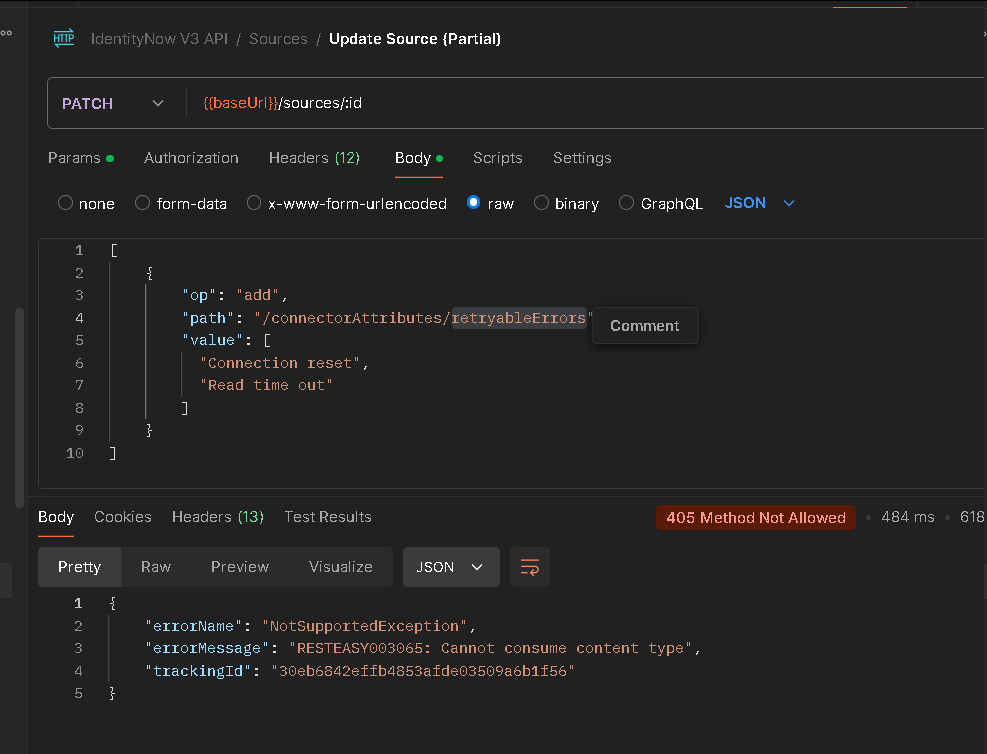Toggle the response word wrap icon
This screenshot has width=987, height=754.
tap(530, 567)
